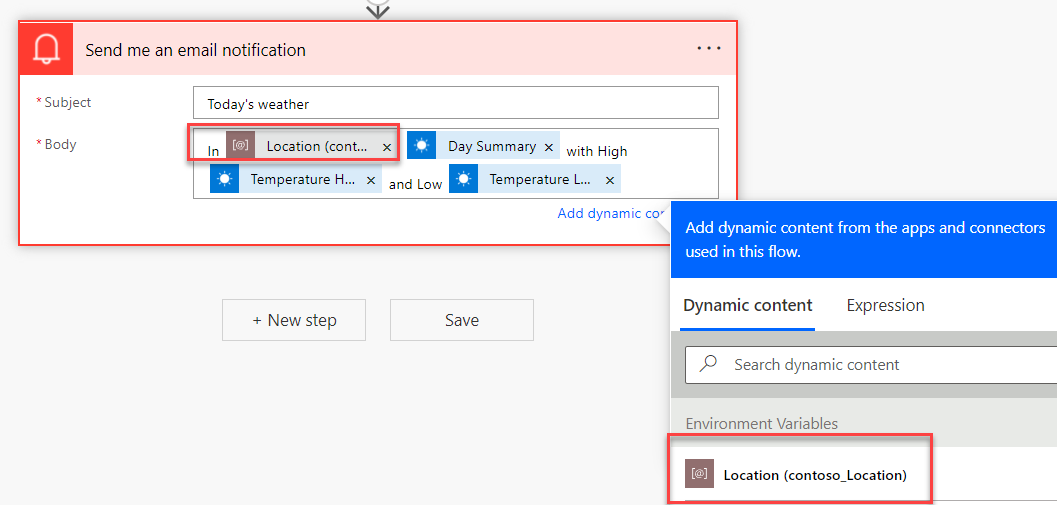1057x505 pixels.
Task: Click the Day Summary weather sun icon
Action: point(421,145)
